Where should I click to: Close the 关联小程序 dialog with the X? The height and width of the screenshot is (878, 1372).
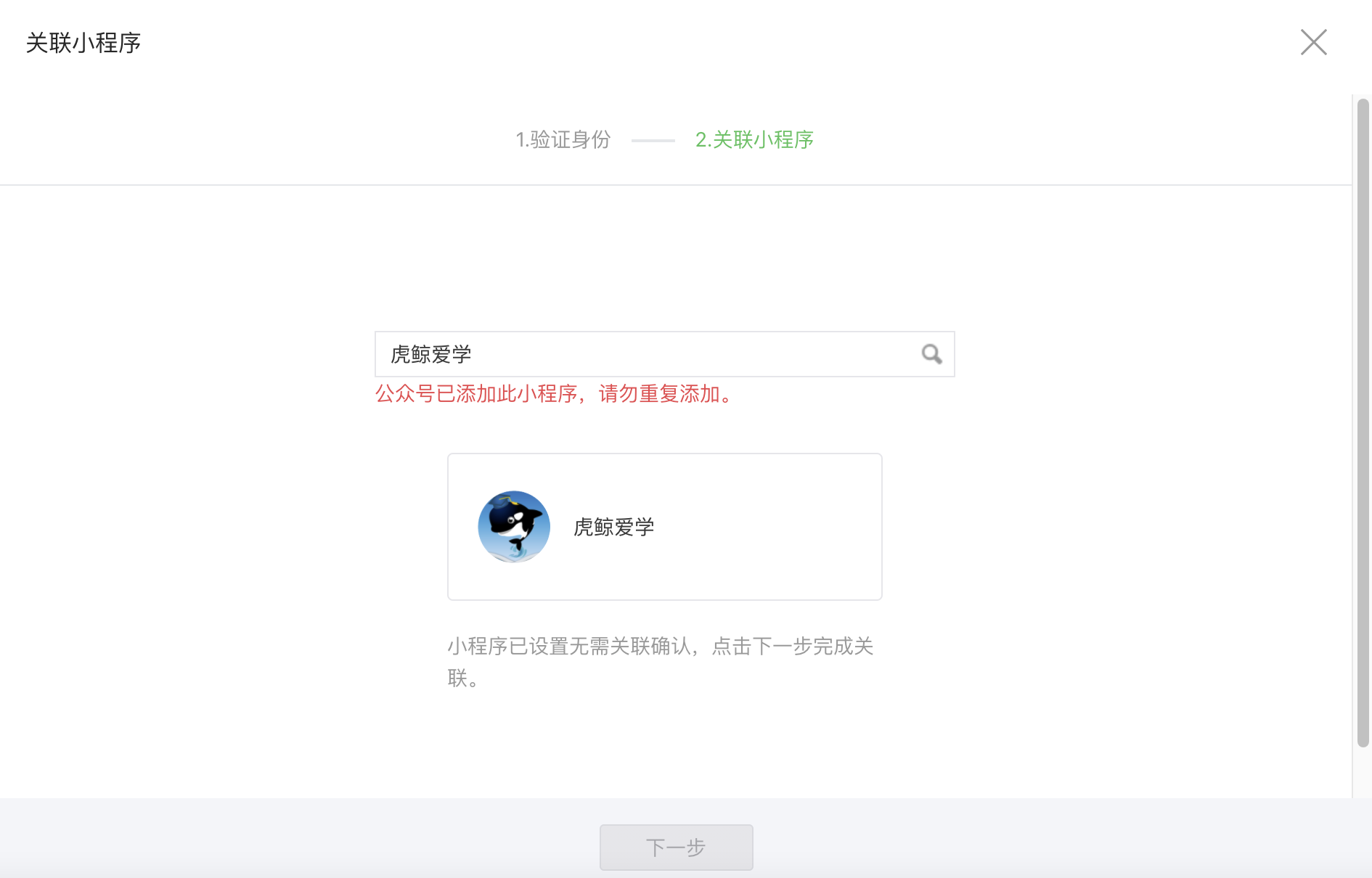click(x=1313, y=42)
